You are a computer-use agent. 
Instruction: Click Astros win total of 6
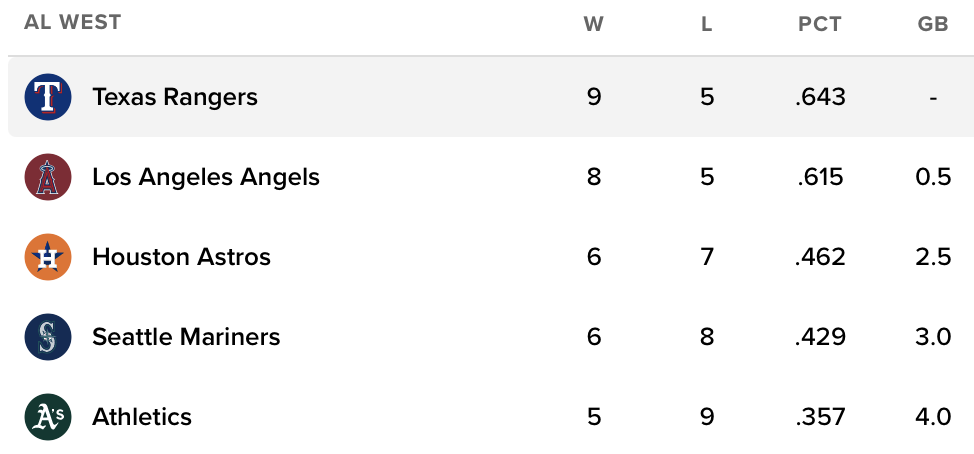click(x=594, y=257)
